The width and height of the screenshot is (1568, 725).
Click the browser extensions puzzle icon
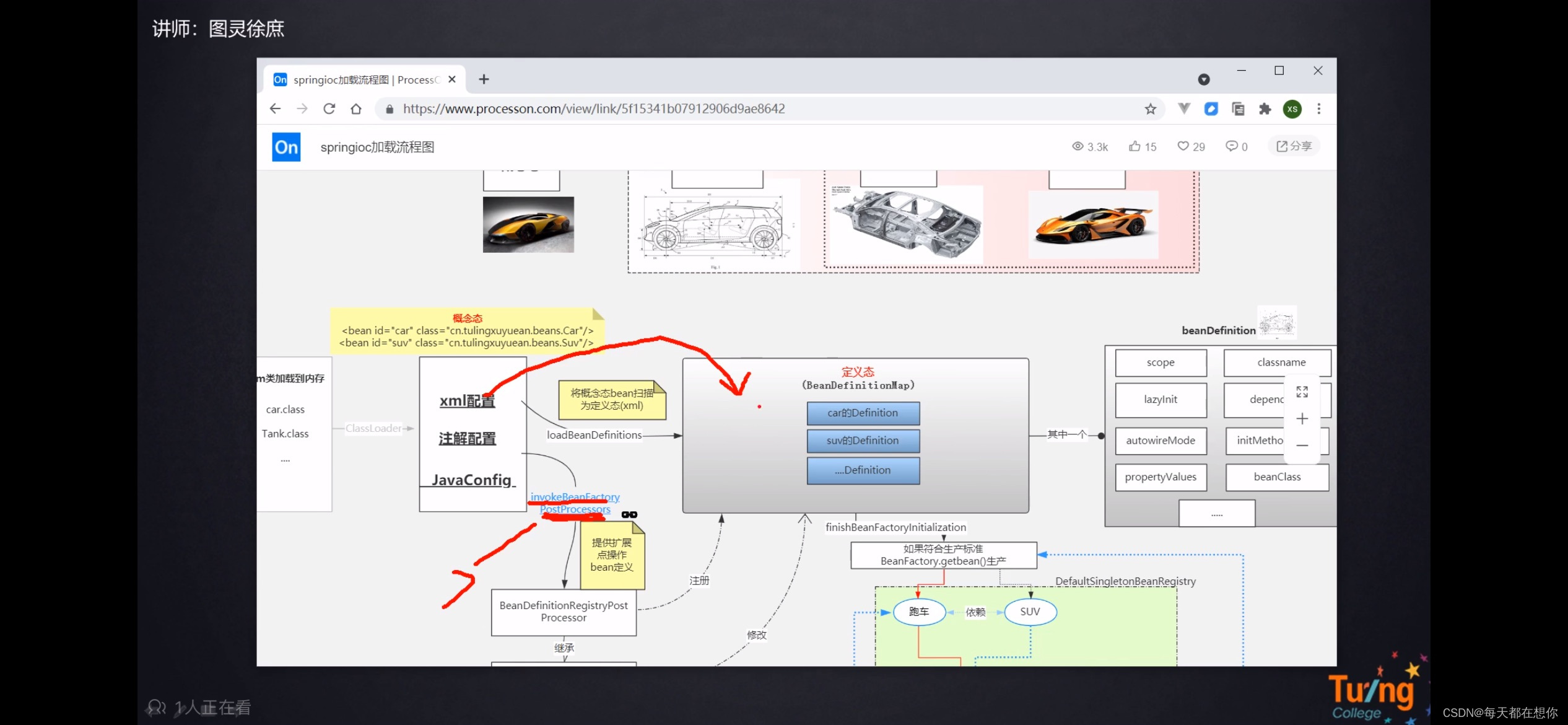(1264, 108)
